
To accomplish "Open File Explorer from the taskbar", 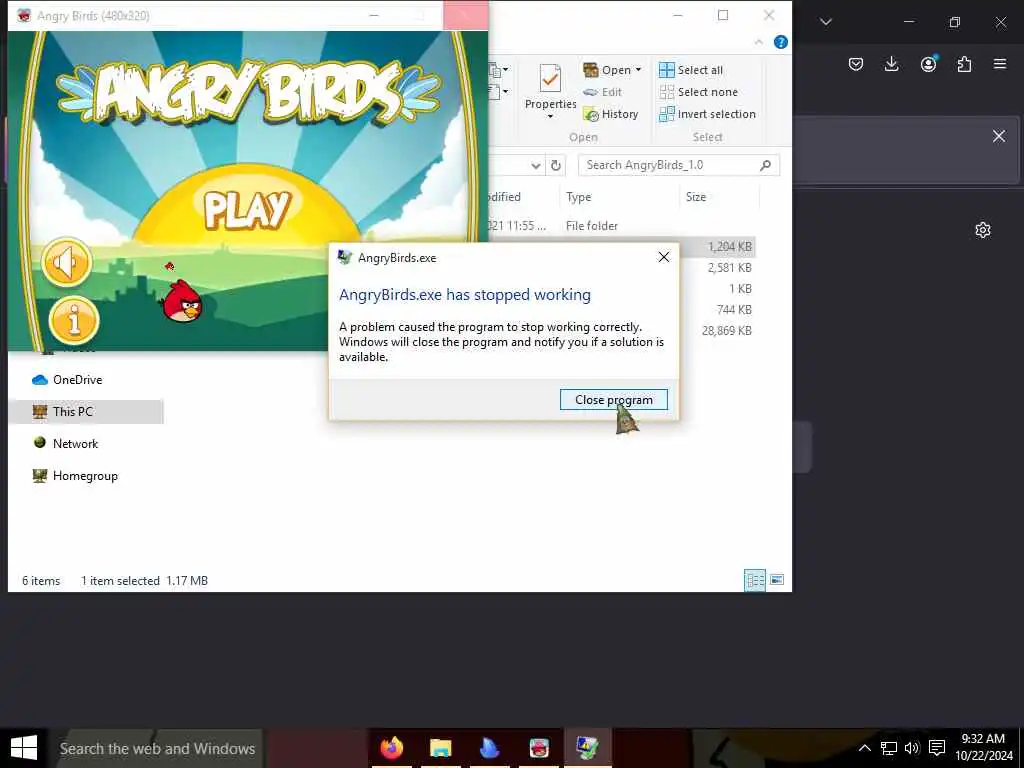I will [x=441, y=748].
